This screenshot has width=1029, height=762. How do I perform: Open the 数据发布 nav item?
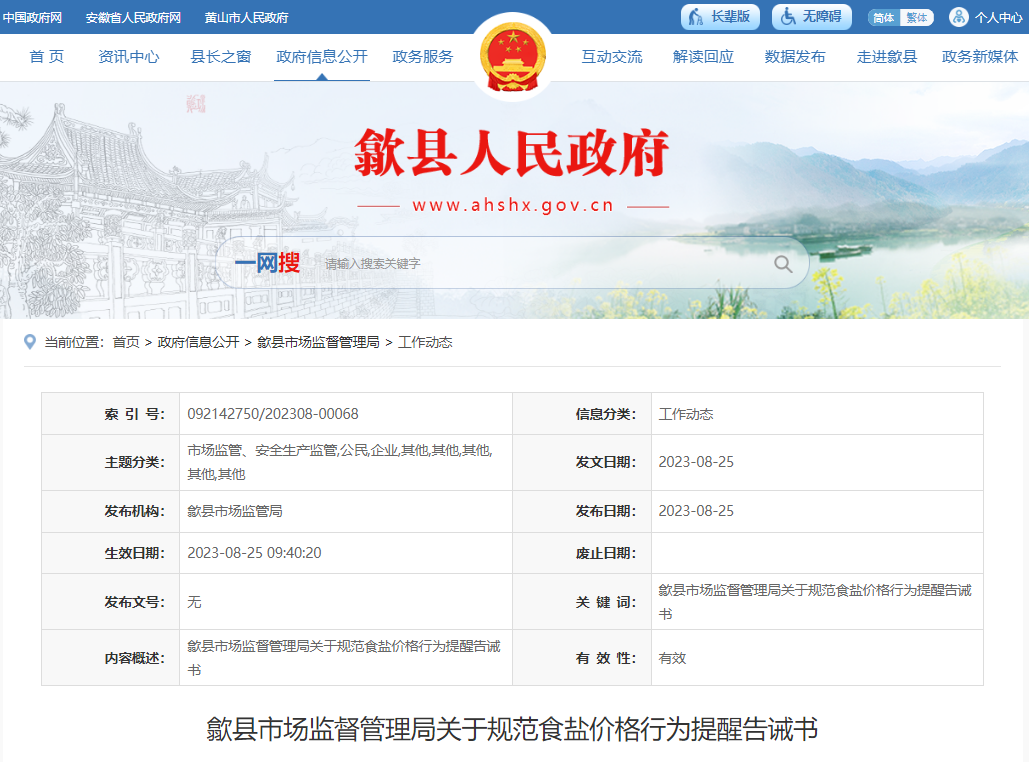pyautogui.click(x=795, y=57)
